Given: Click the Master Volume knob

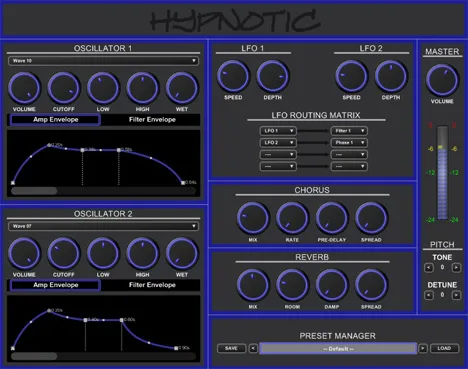Looking at the screenshot, I should coord(442,80).
